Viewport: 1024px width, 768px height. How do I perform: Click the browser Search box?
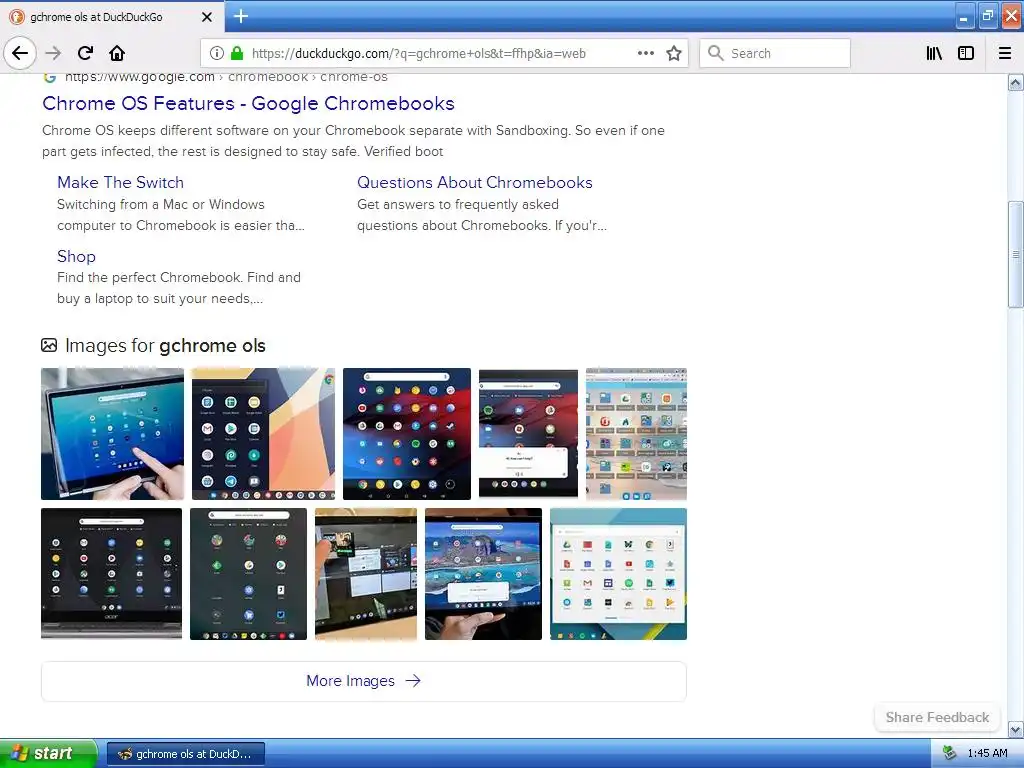click(x=775, y=53)
